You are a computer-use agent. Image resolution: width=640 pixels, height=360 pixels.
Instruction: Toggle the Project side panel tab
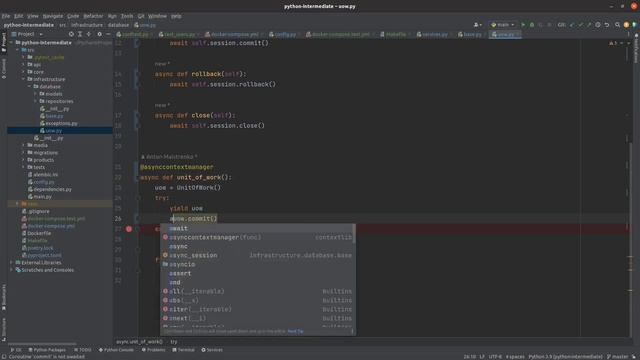(4, 42)
